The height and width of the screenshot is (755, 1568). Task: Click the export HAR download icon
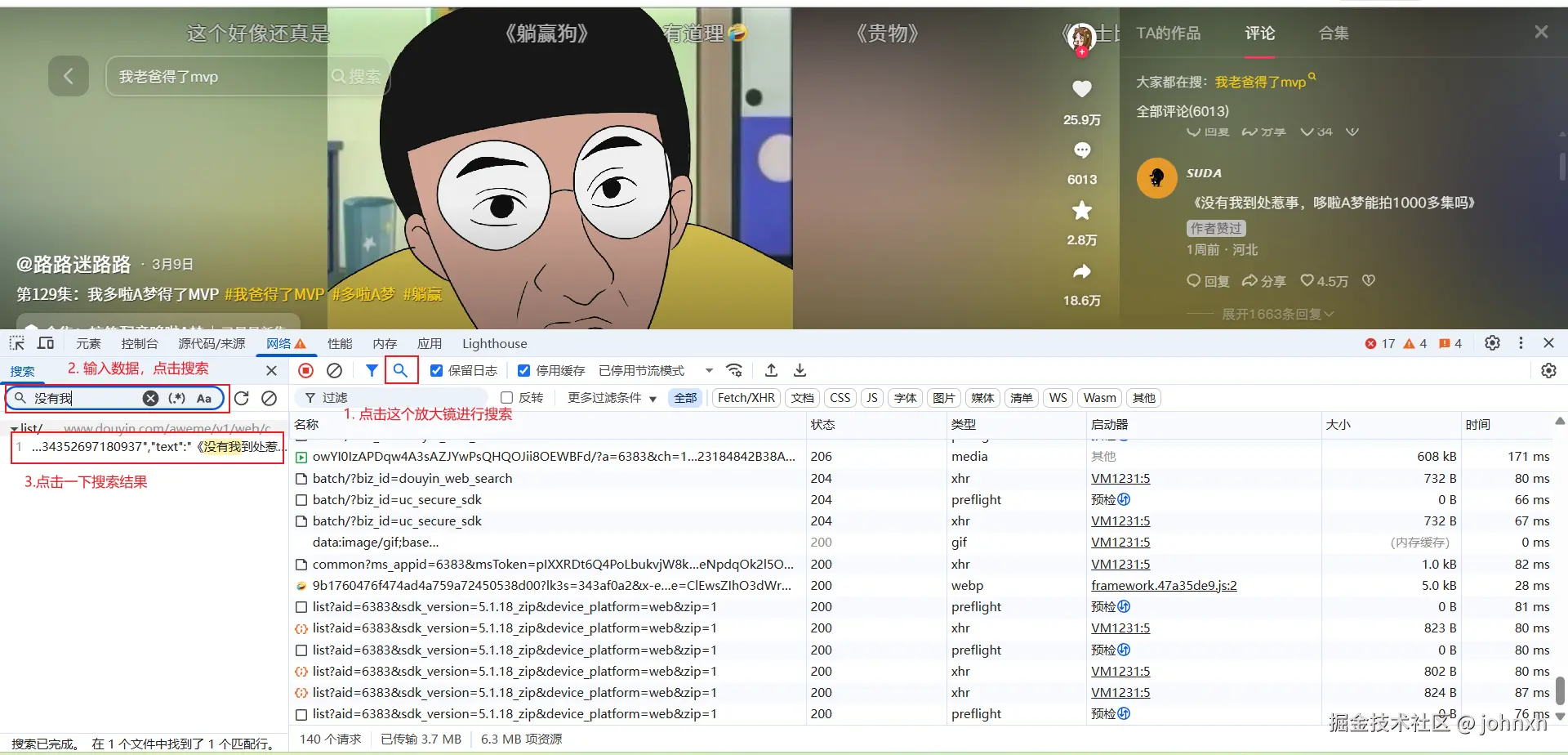click(x=800, y=371)
